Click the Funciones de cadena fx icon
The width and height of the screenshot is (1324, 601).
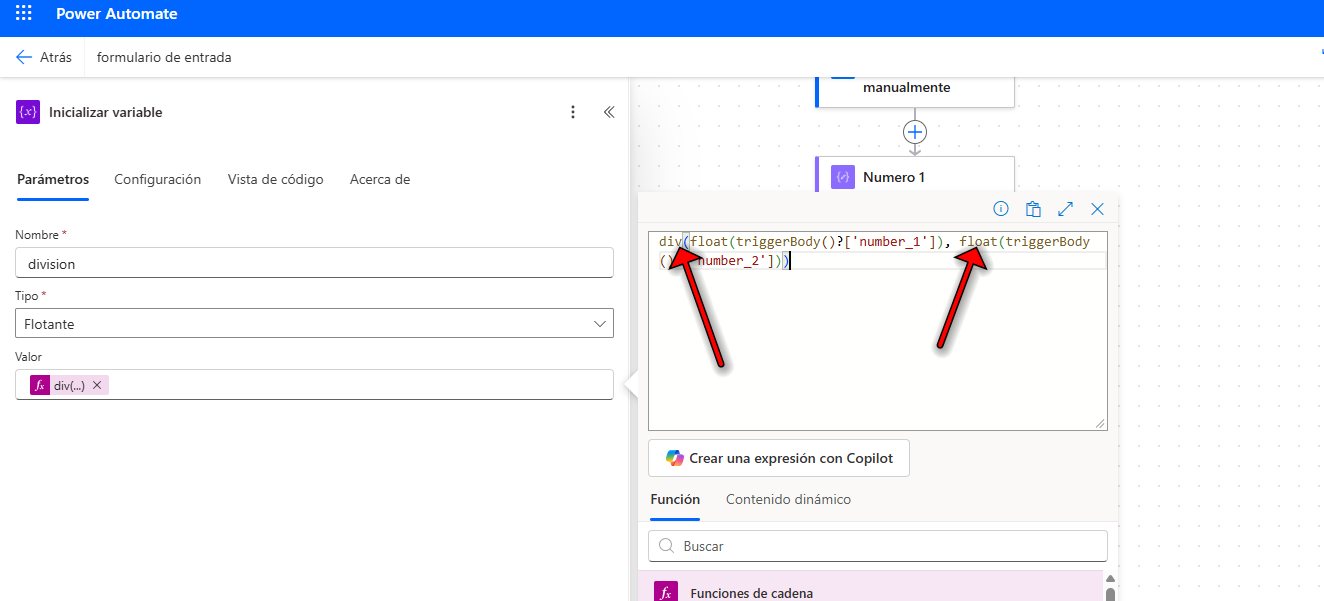[666, 593]
